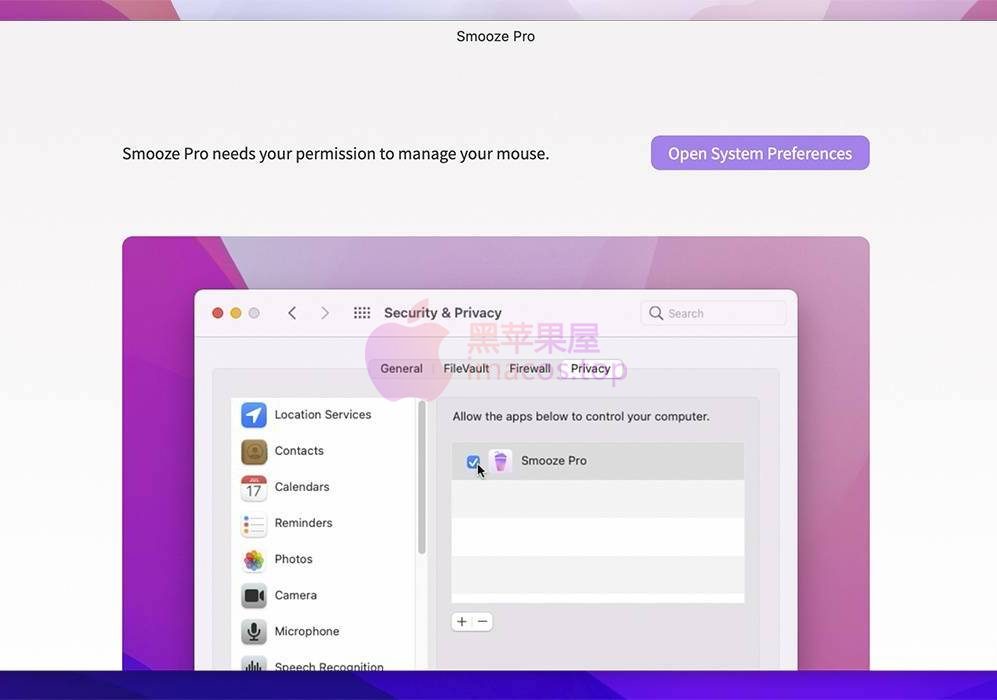
Task: Select the Camera label
Action: click(x=296, y=596)
